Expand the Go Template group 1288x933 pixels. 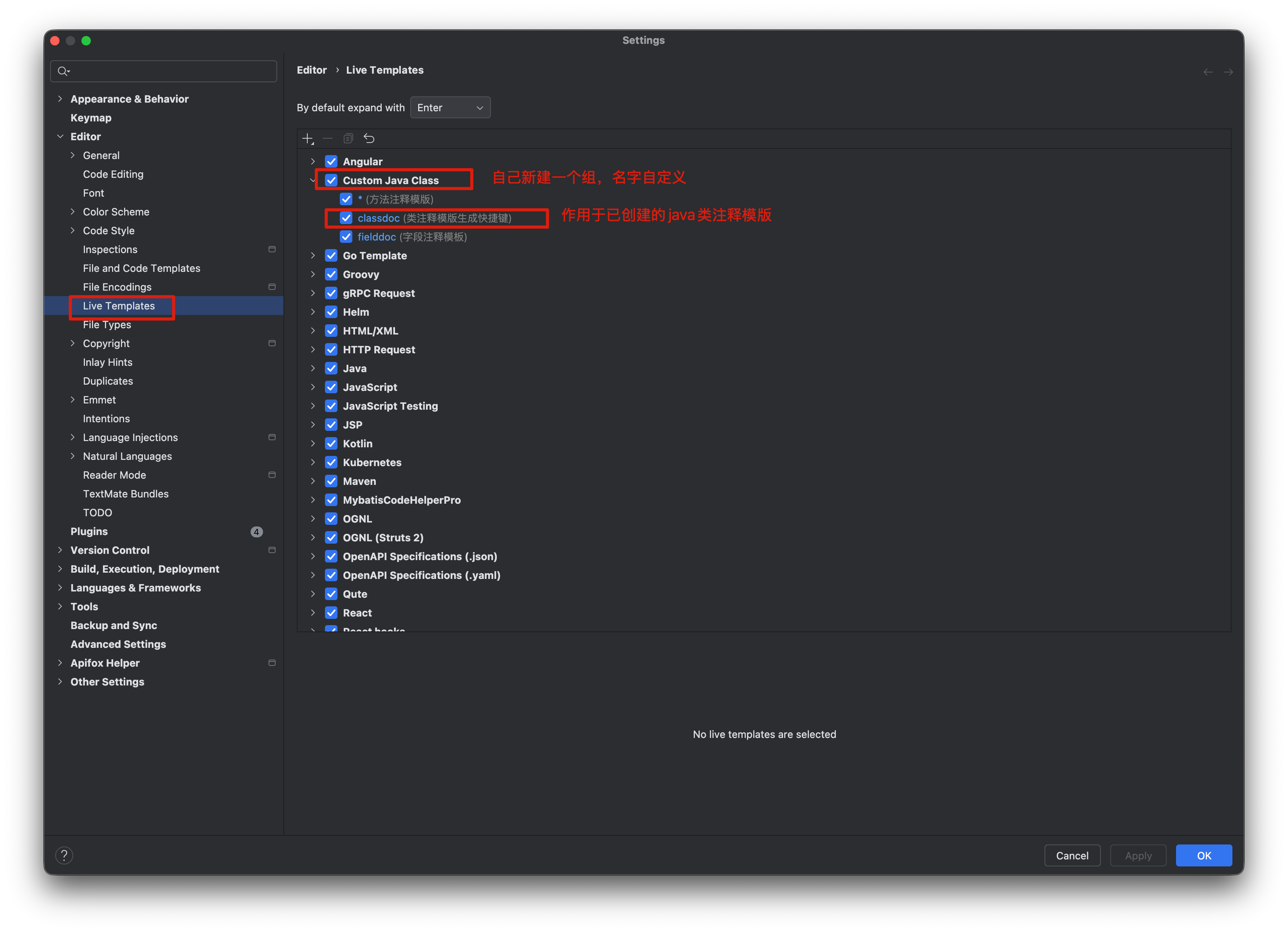[312, 256]
